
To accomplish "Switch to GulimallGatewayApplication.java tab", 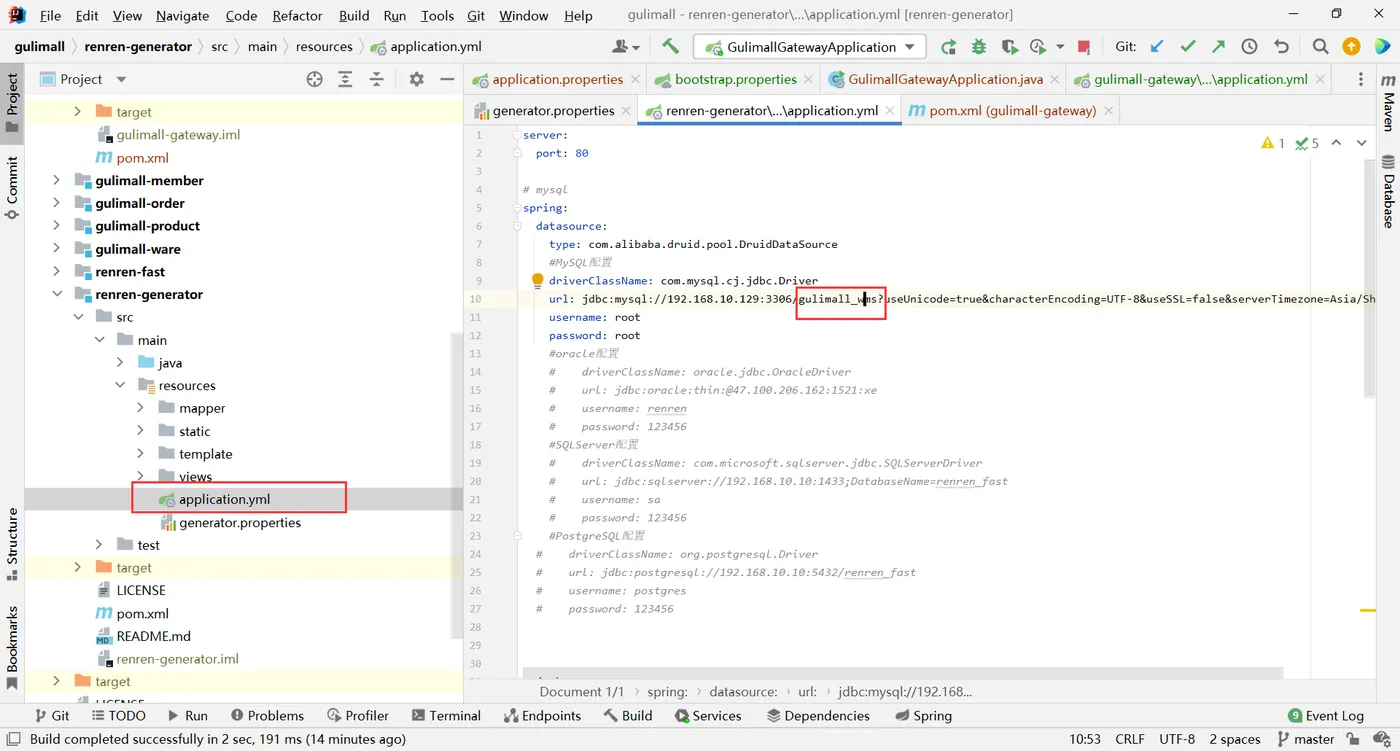I will pos(945,79).
